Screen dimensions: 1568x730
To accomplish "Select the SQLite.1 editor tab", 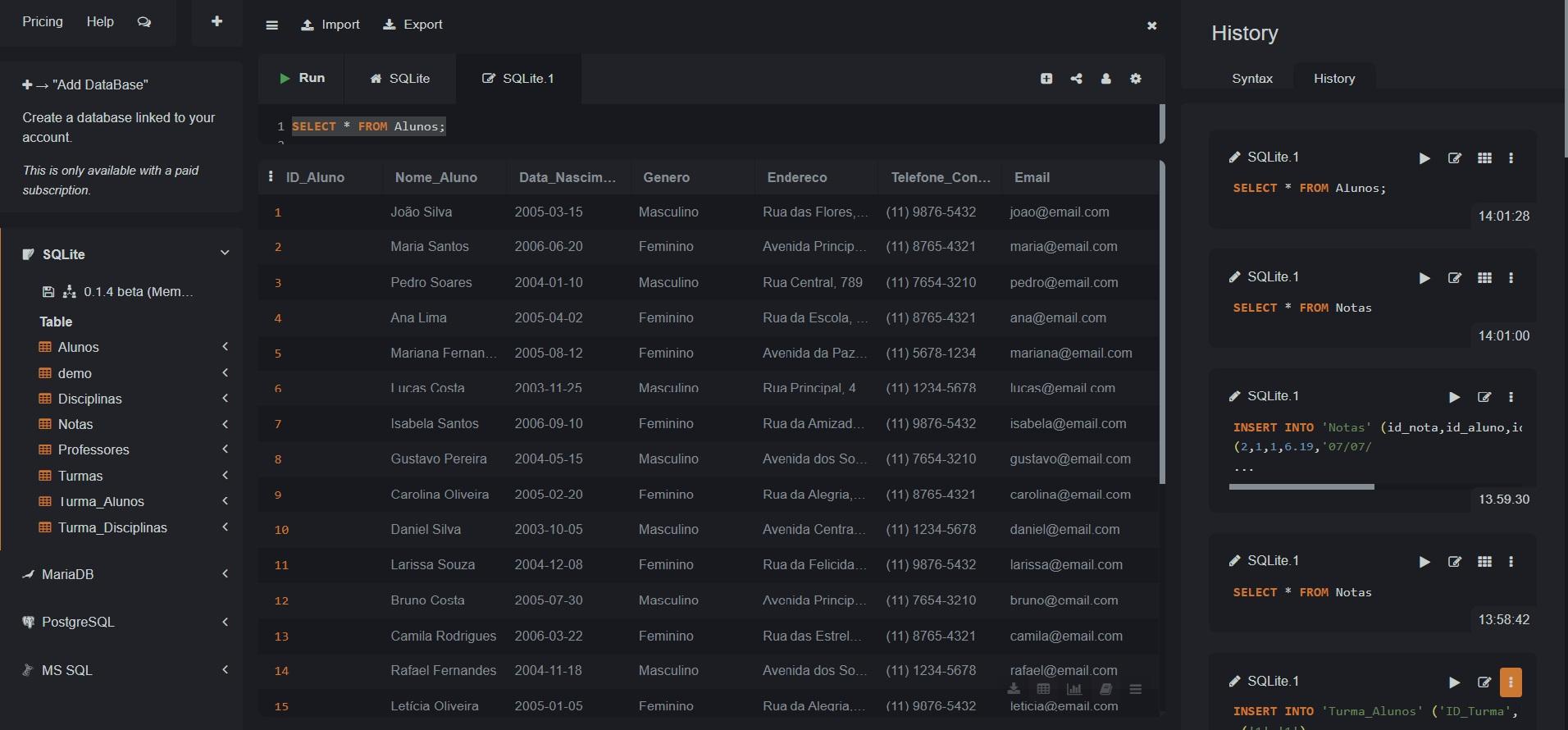I will [x=518, y=79].
